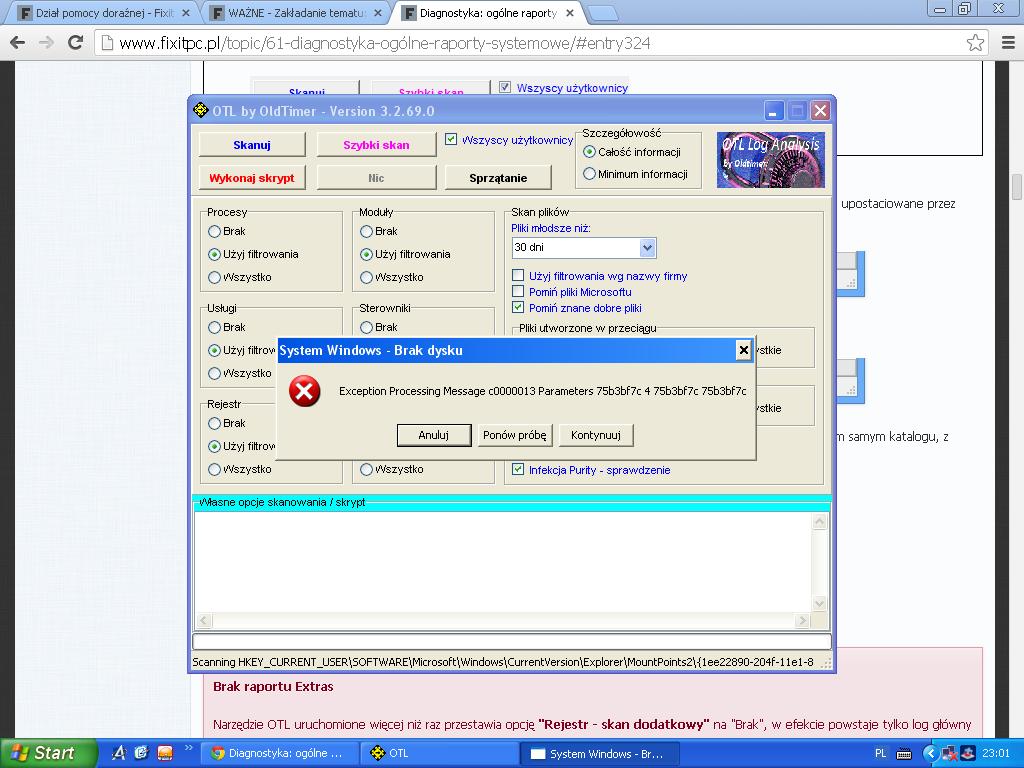
Task: Click the page icon in the address bar
Action: tap(107, 43)
